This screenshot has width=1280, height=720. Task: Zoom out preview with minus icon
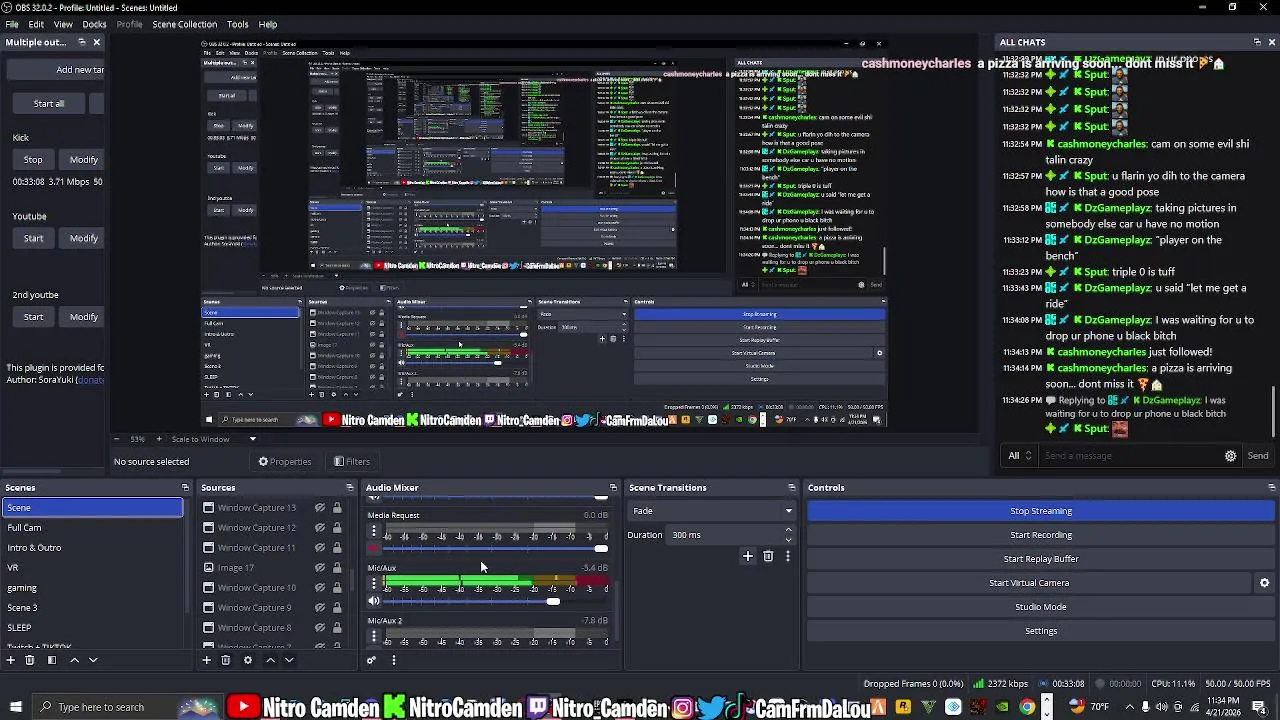[117, 439]
